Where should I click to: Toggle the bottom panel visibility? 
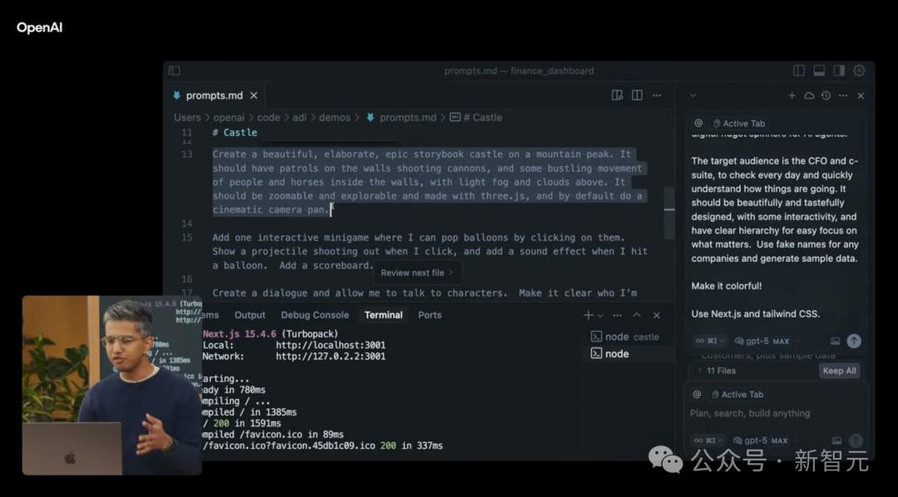[x=818, y=71]
